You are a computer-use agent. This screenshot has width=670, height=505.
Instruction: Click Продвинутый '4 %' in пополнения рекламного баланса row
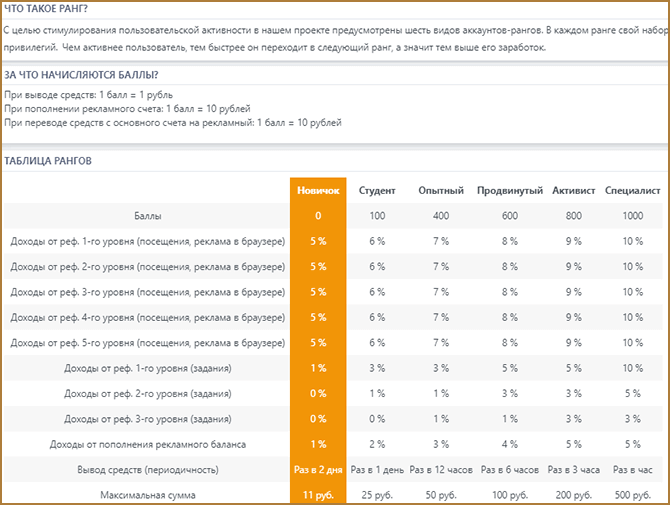[510, 444]
